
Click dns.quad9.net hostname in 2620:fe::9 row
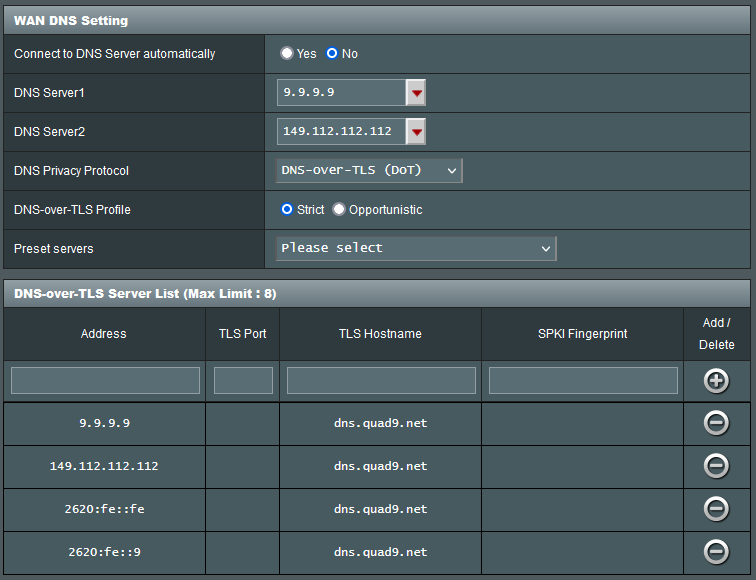[x=380, y=552]
